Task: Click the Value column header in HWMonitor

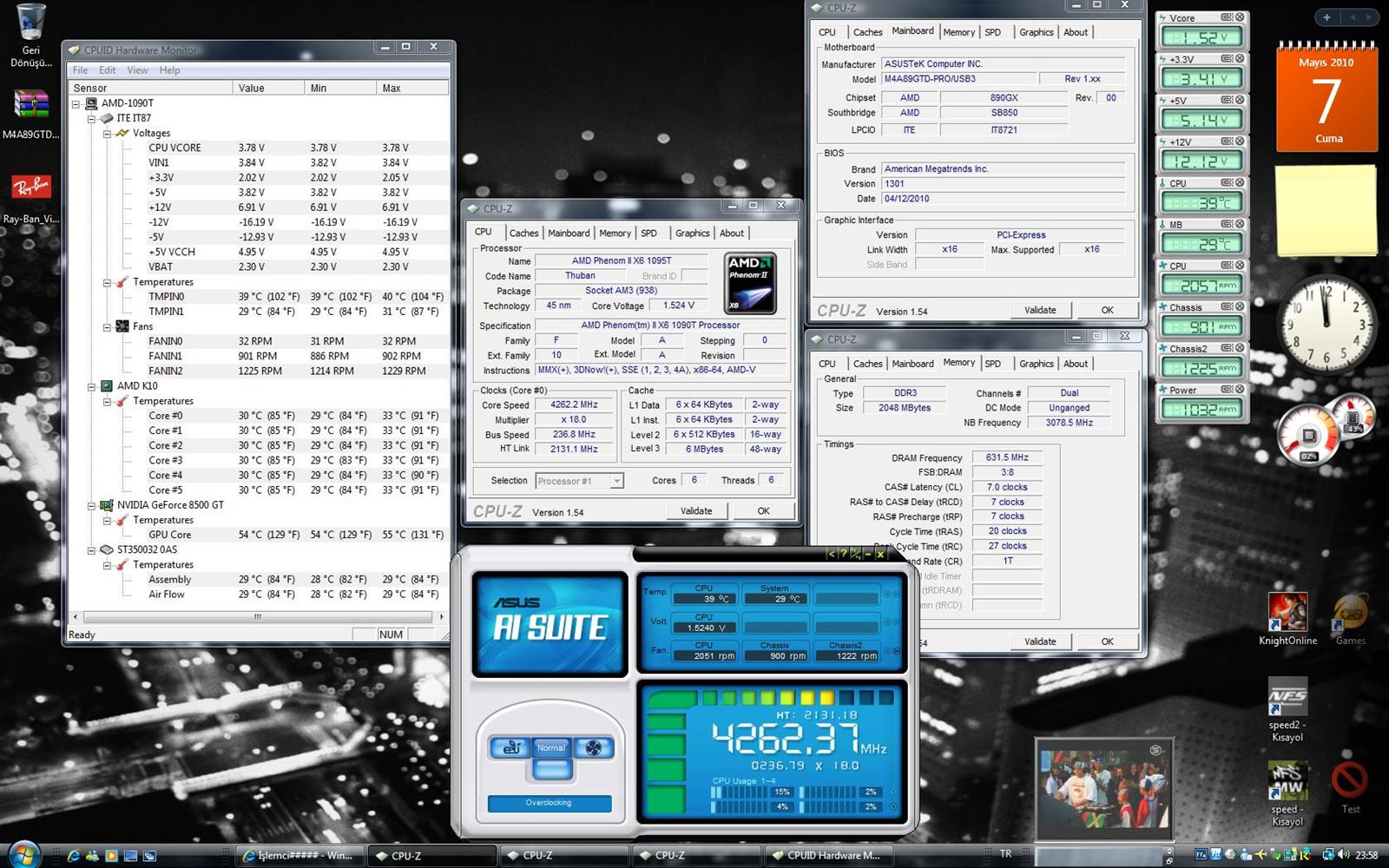Action: [x=268, y=89]
